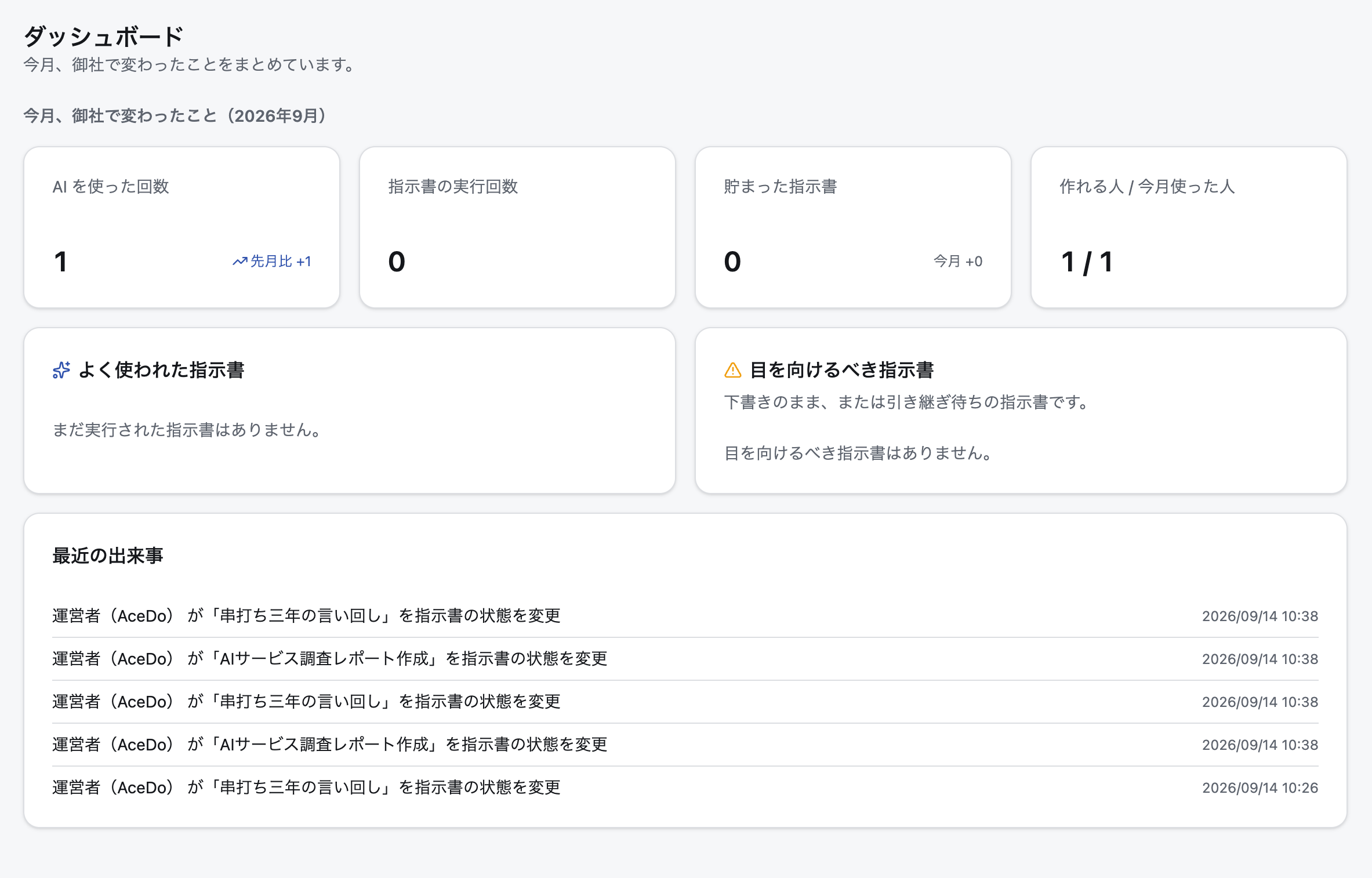Click the よく使われた指示書 heading
Screen dimensions: 1372x878
(x=161, y=370)
